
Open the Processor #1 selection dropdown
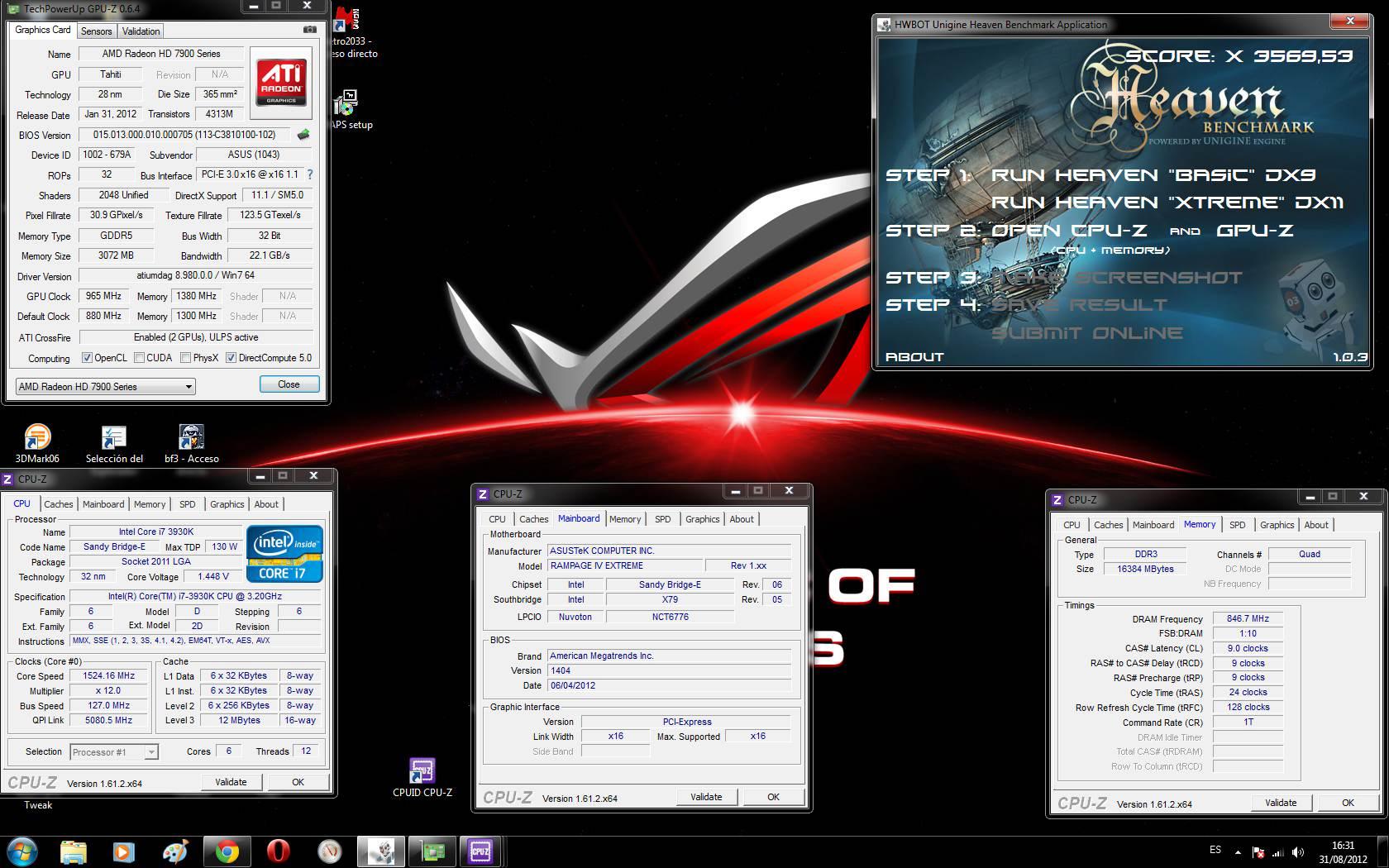tap(113, 751)
